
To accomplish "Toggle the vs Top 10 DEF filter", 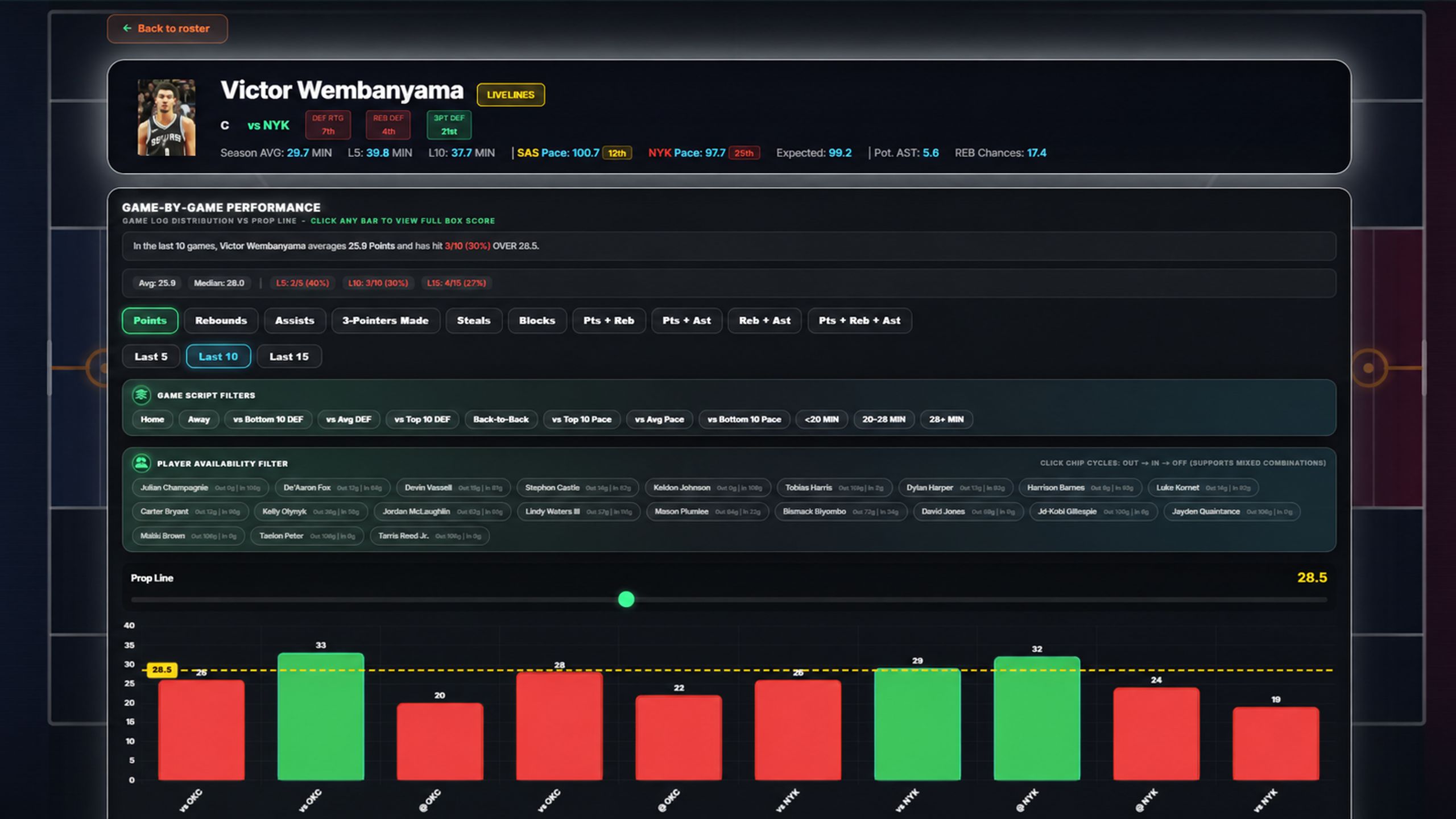I will point(422,419).
